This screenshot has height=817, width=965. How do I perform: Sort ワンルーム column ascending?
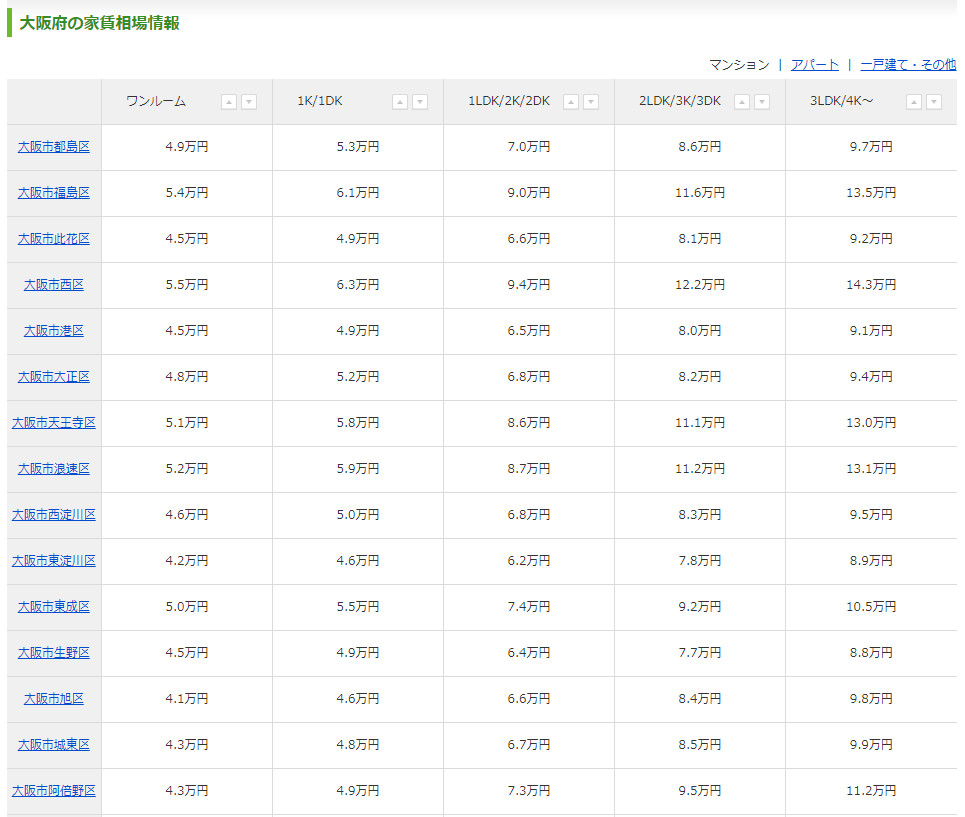tap(229, 102)
